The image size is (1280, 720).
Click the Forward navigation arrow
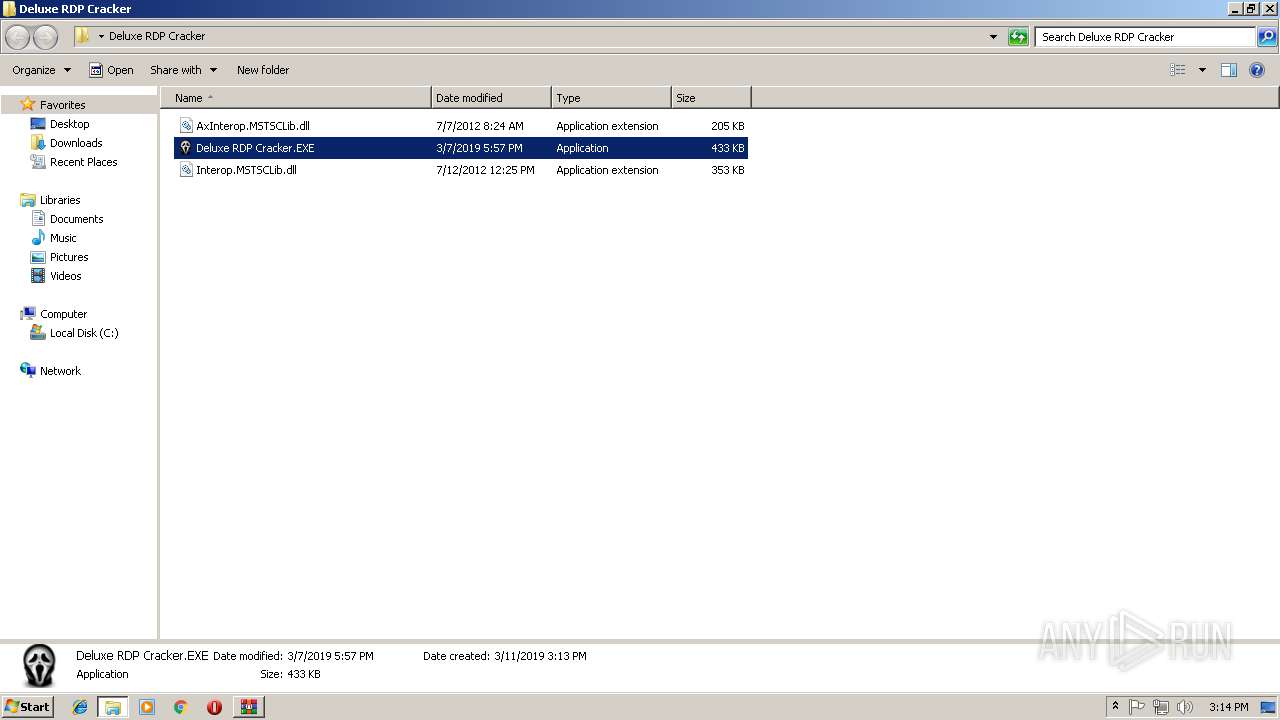tap(45, 37)
